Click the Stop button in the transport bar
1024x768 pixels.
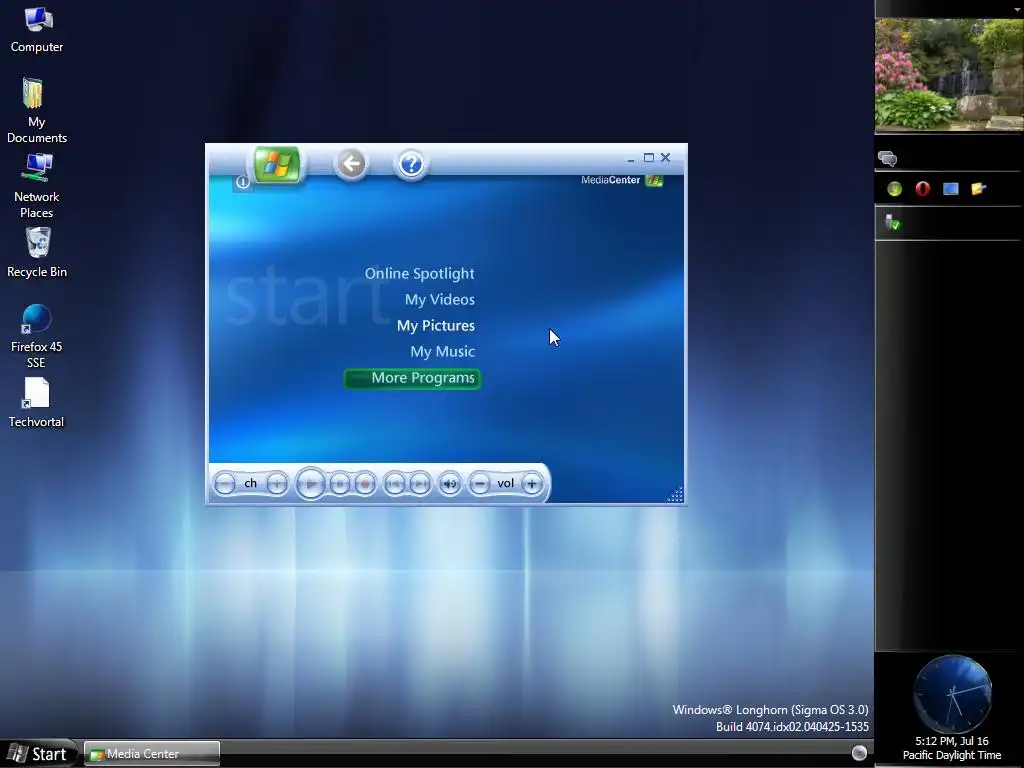coord(340,484)
